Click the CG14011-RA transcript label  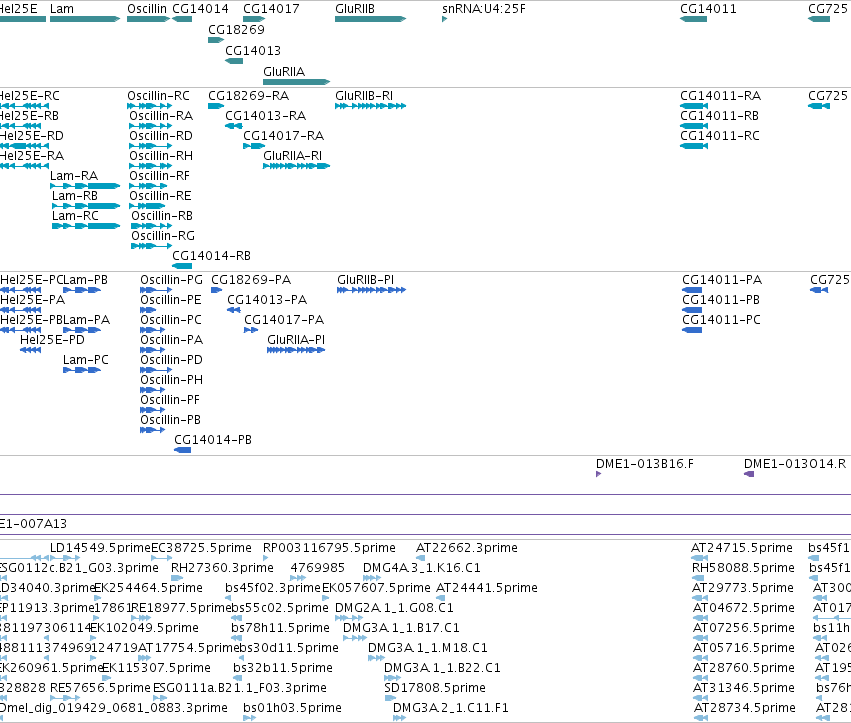(720, 96)
